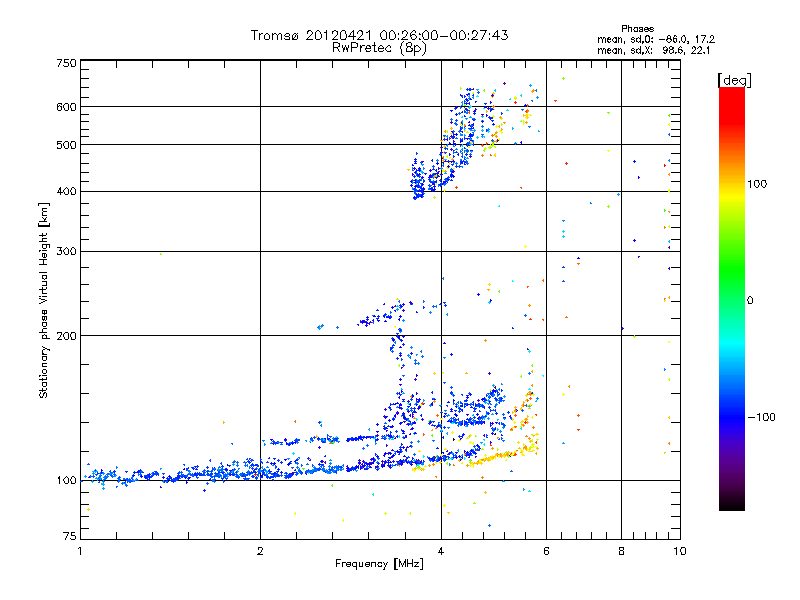Click x-axis tick label 8
Image resolution: width=800 pixels, height=600 pixels.
click(x=621, y=551)
